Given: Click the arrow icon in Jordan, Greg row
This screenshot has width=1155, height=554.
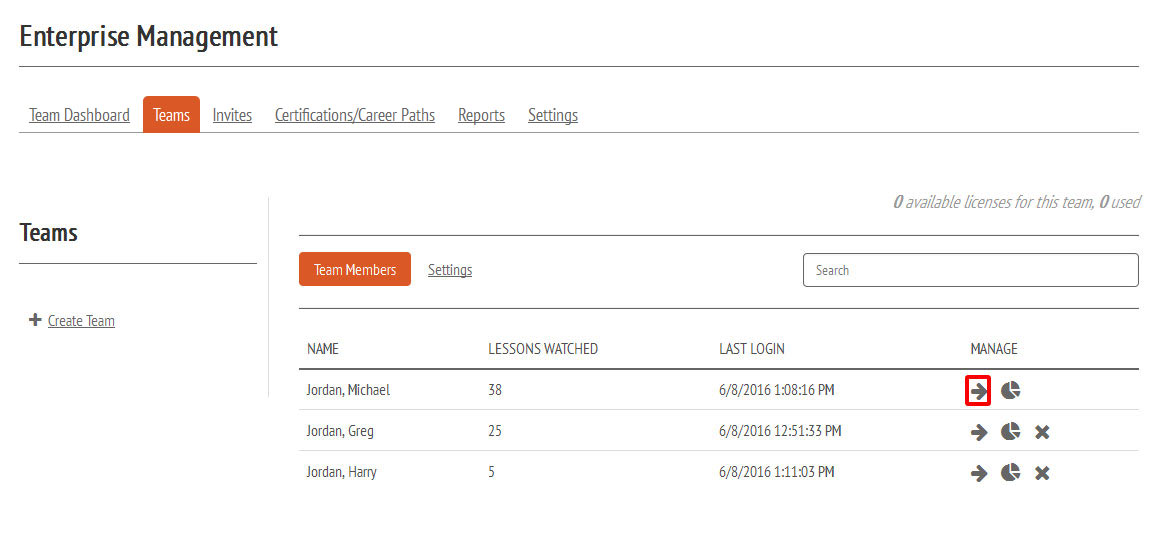Looking at the screenshot, I should pos(978,432).
